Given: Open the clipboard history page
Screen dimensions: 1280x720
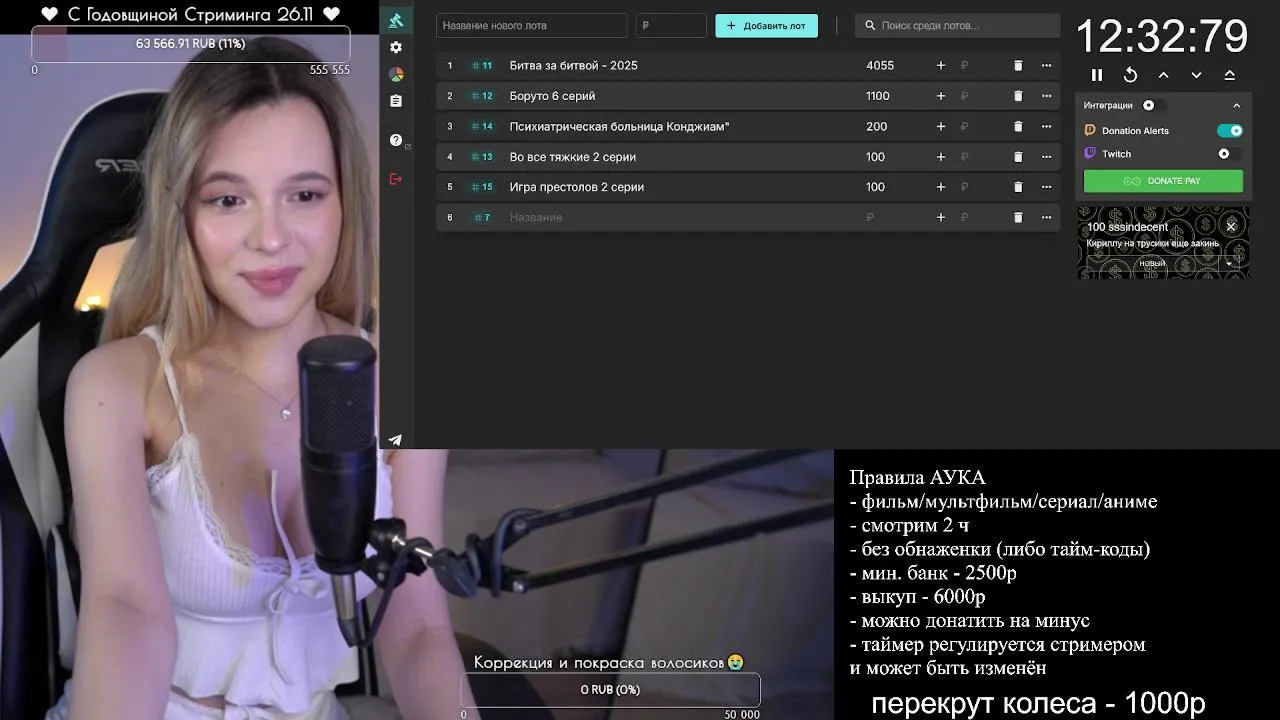Looking at the screenshot, I should pyautogui.click(x=396, y=101).
